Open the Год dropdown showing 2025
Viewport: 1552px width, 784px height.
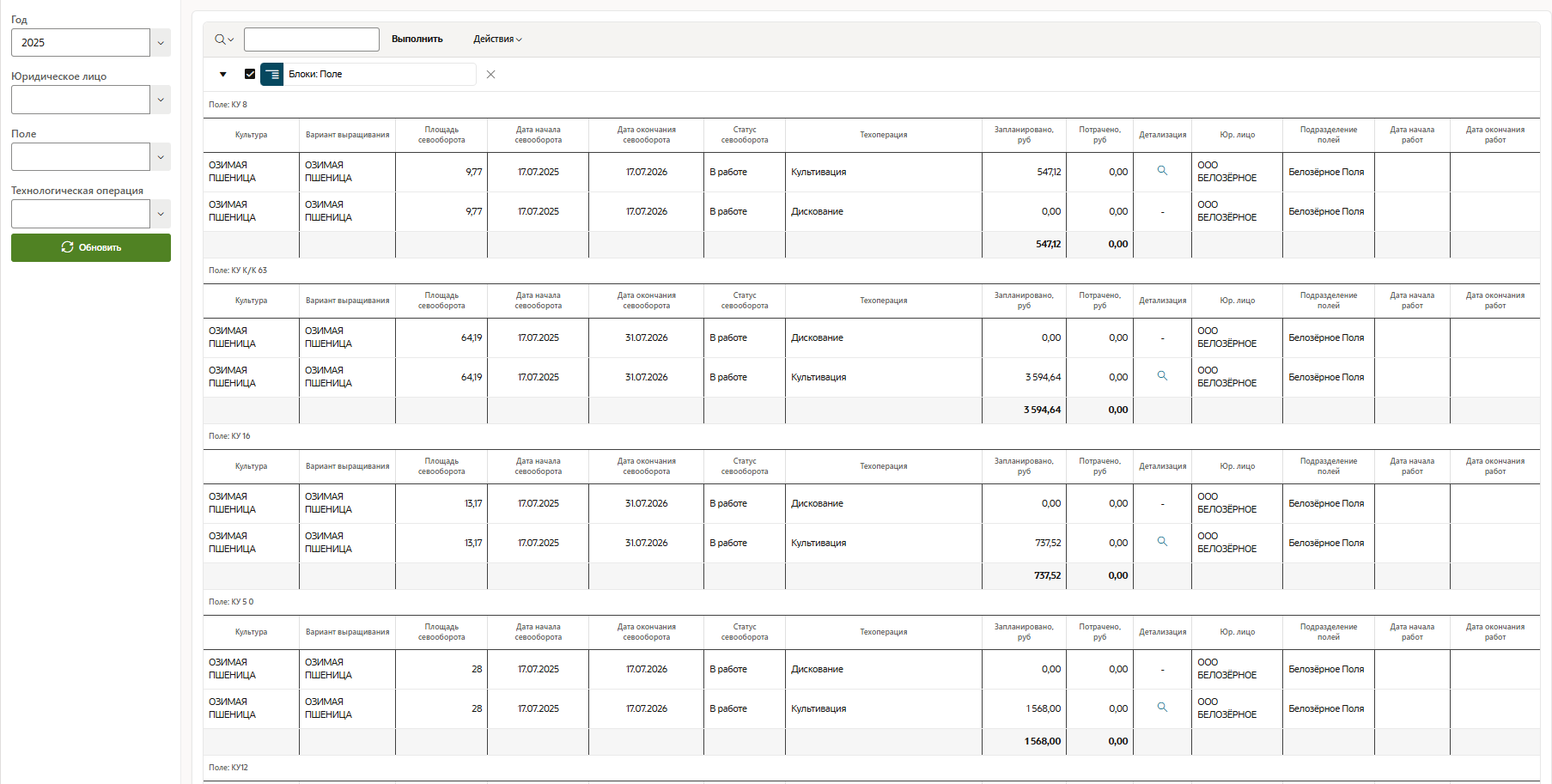coord(161,43)
